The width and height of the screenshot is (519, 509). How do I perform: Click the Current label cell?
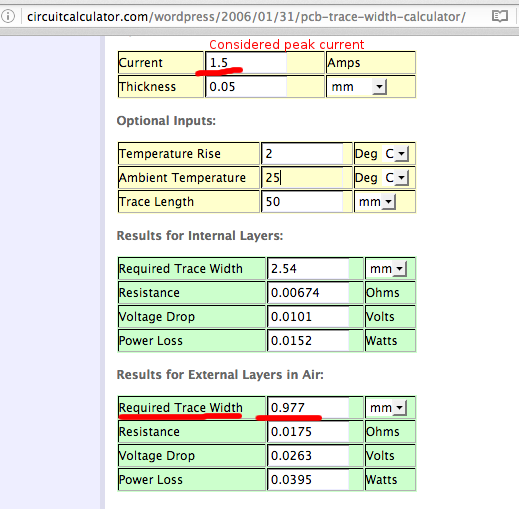tap(161, 62)
